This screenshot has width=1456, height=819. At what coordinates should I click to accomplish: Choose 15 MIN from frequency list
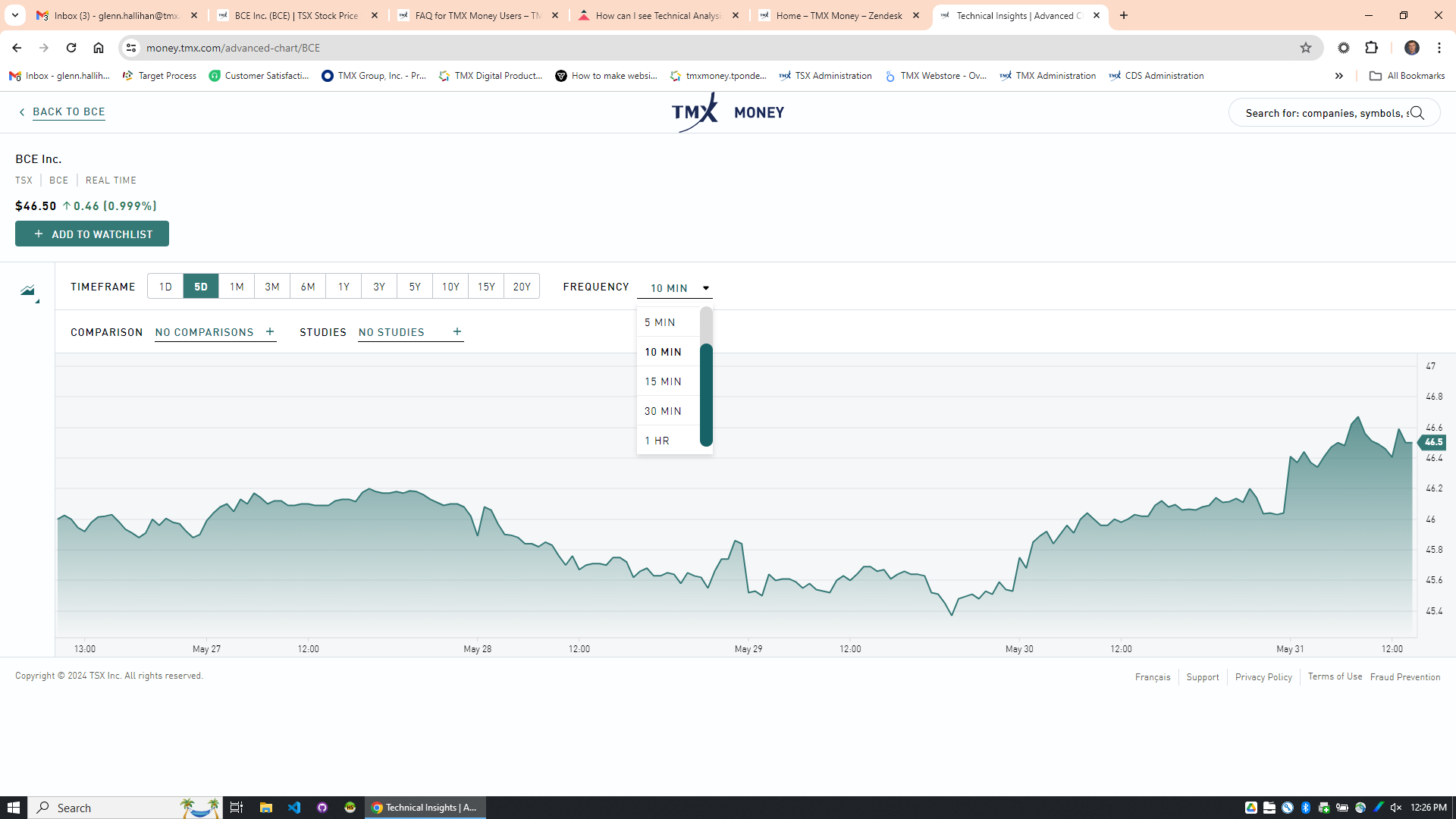pyautogui.click(x=663, y=381)
